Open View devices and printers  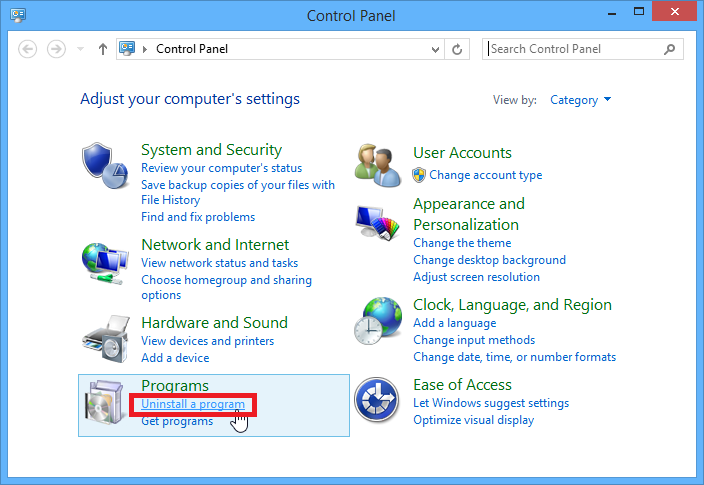[207, 341]
